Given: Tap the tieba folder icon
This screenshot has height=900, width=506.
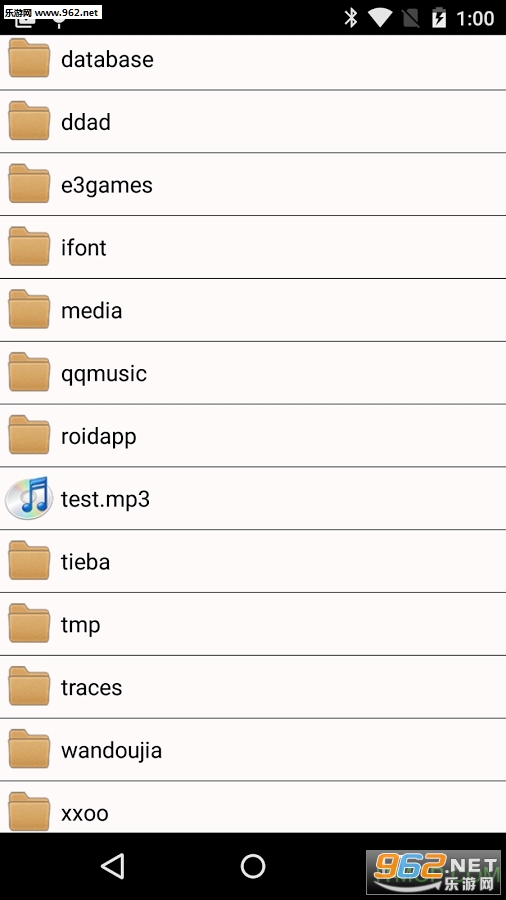Looking at the screenshot, I should tap(29, 560).
